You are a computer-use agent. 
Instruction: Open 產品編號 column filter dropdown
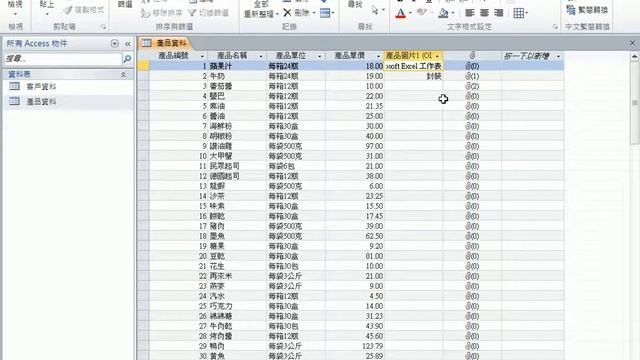pos(202,56)
